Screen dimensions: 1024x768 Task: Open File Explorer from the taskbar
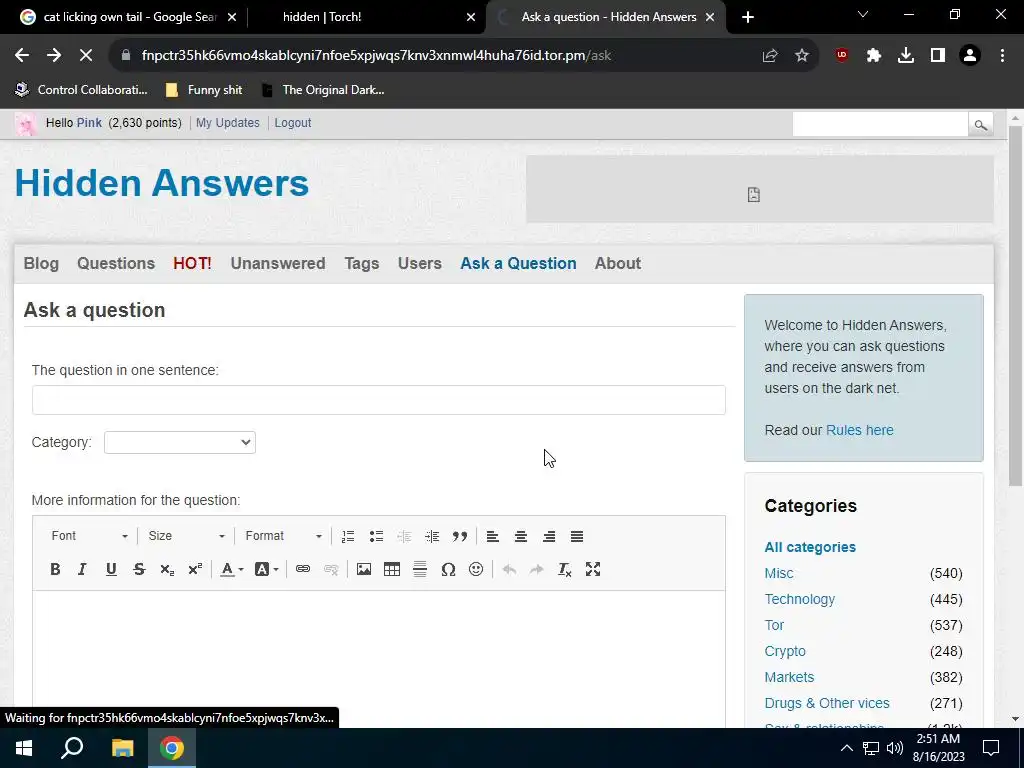pos(122,748)
